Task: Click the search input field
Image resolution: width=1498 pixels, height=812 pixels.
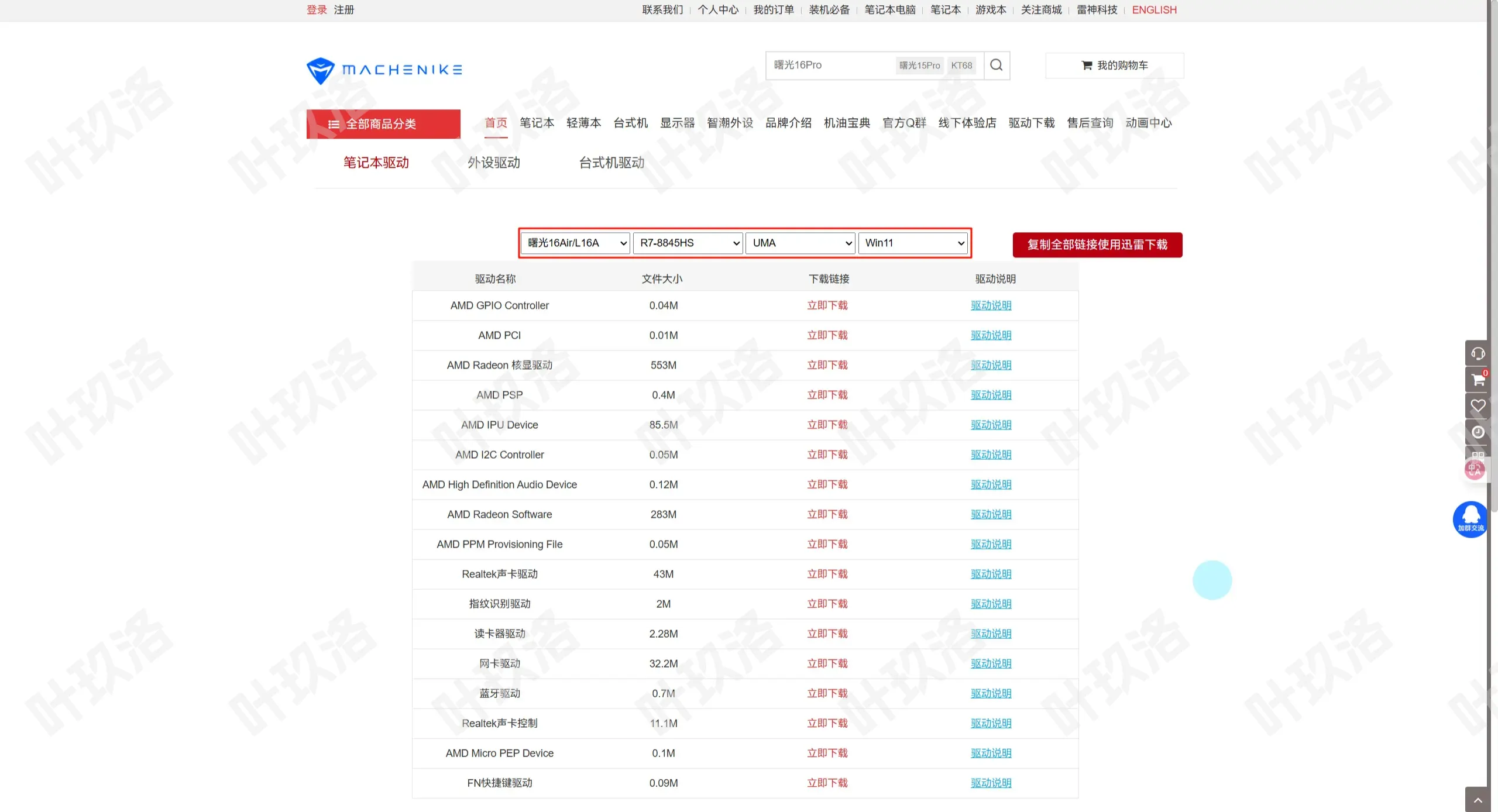Action: [x=831, y=65]
